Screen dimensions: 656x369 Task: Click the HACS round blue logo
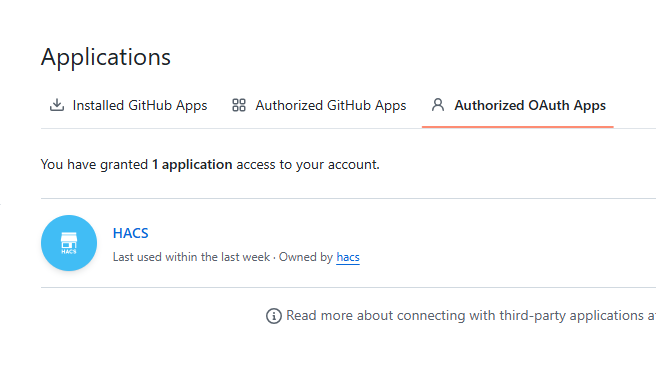(x=69, y=243)
